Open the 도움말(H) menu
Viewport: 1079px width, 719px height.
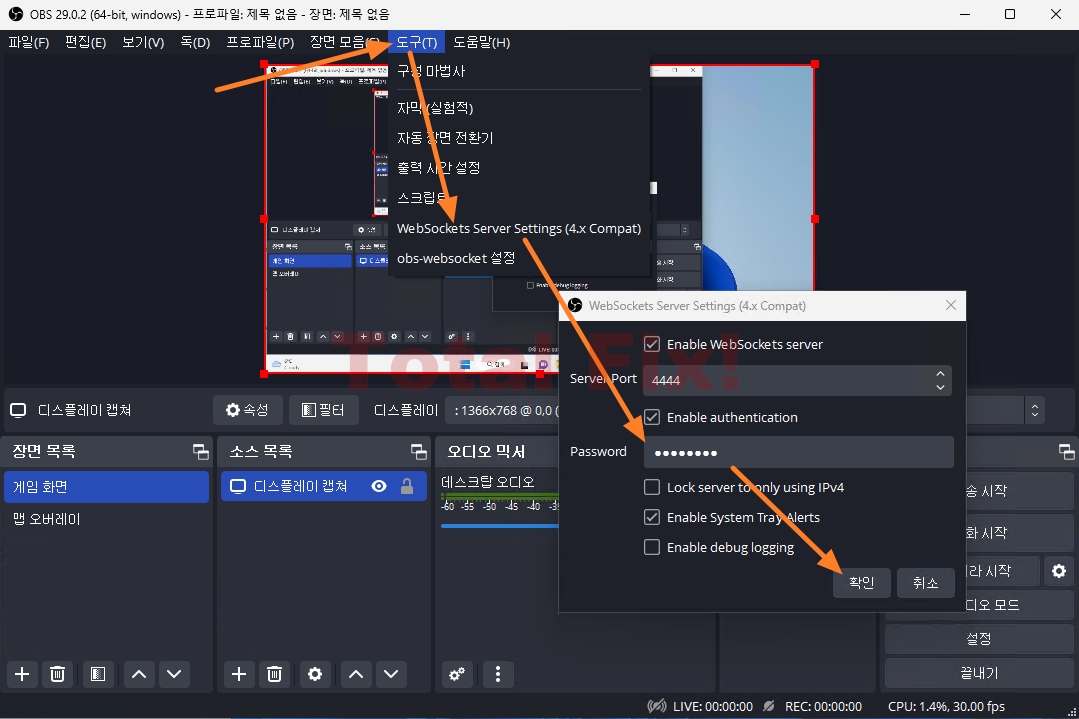482,43
